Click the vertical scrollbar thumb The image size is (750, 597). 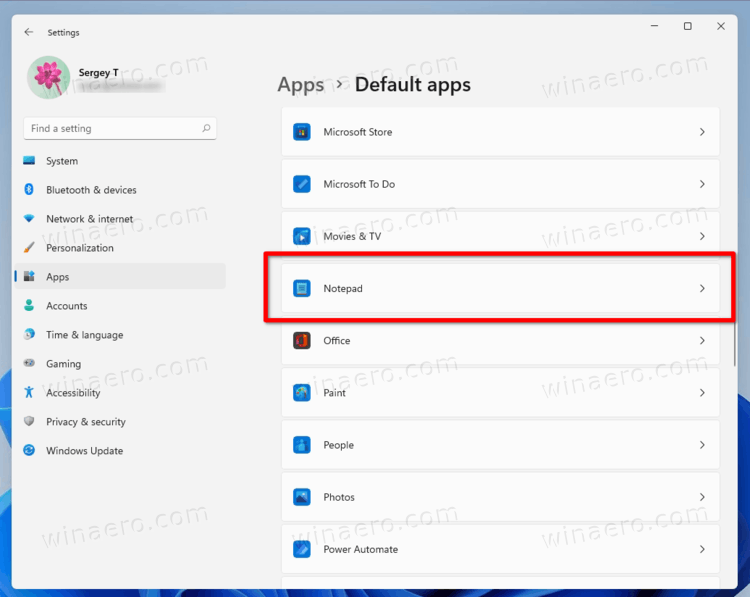[x=735, y=344]
